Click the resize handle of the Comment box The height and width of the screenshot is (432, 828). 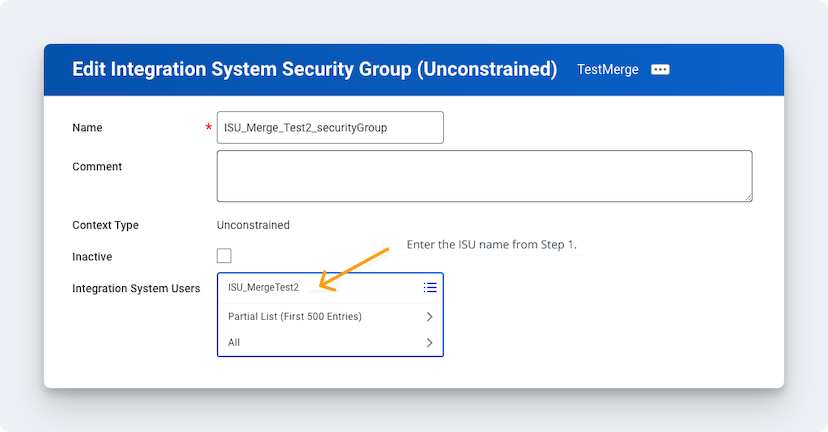point(747,196)
